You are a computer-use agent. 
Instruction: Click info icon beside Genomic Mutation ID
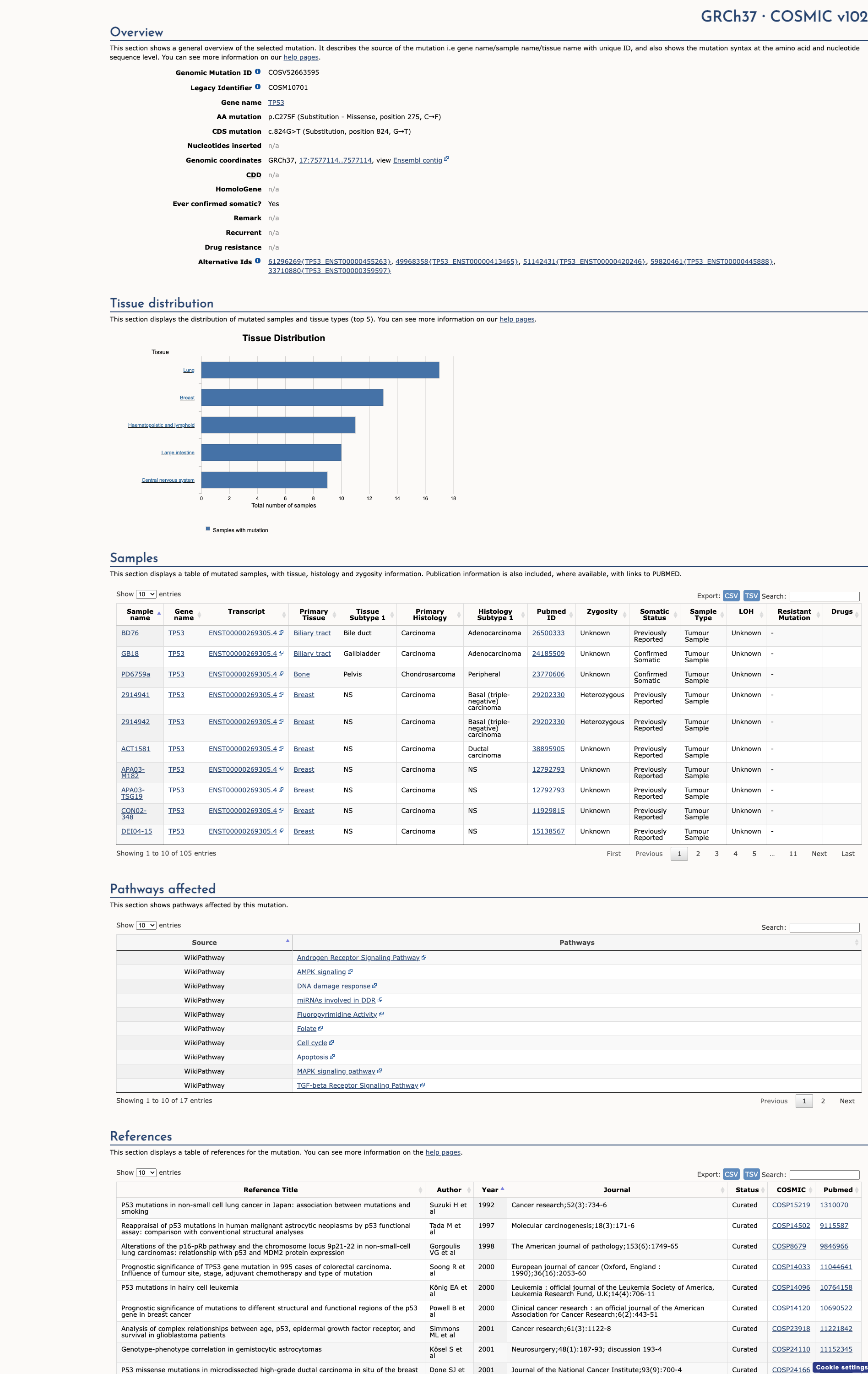[258, 72]
